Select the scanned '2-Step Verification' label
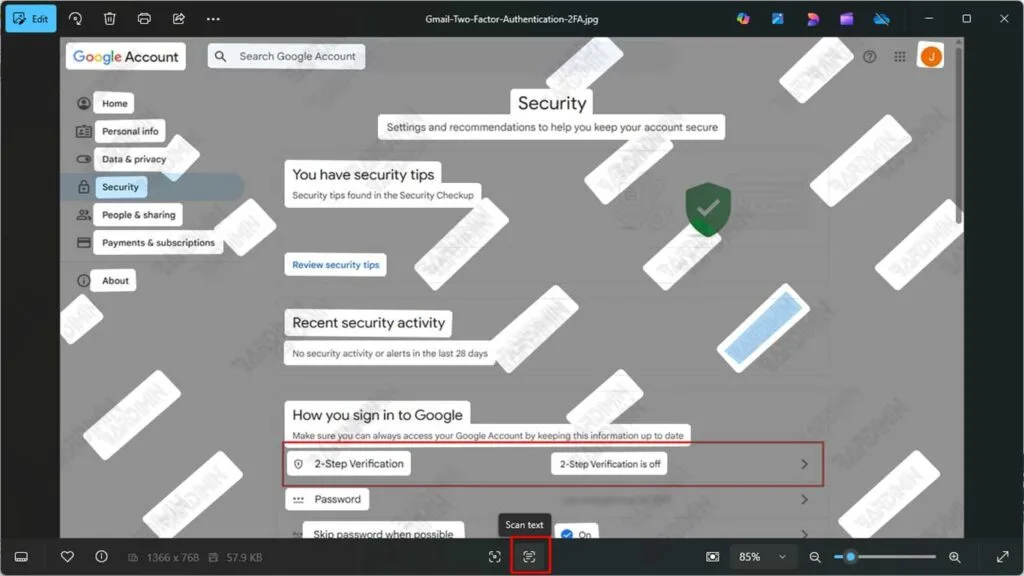The image size is (1024, 576). pyautogui.click(x=359, y=464)
